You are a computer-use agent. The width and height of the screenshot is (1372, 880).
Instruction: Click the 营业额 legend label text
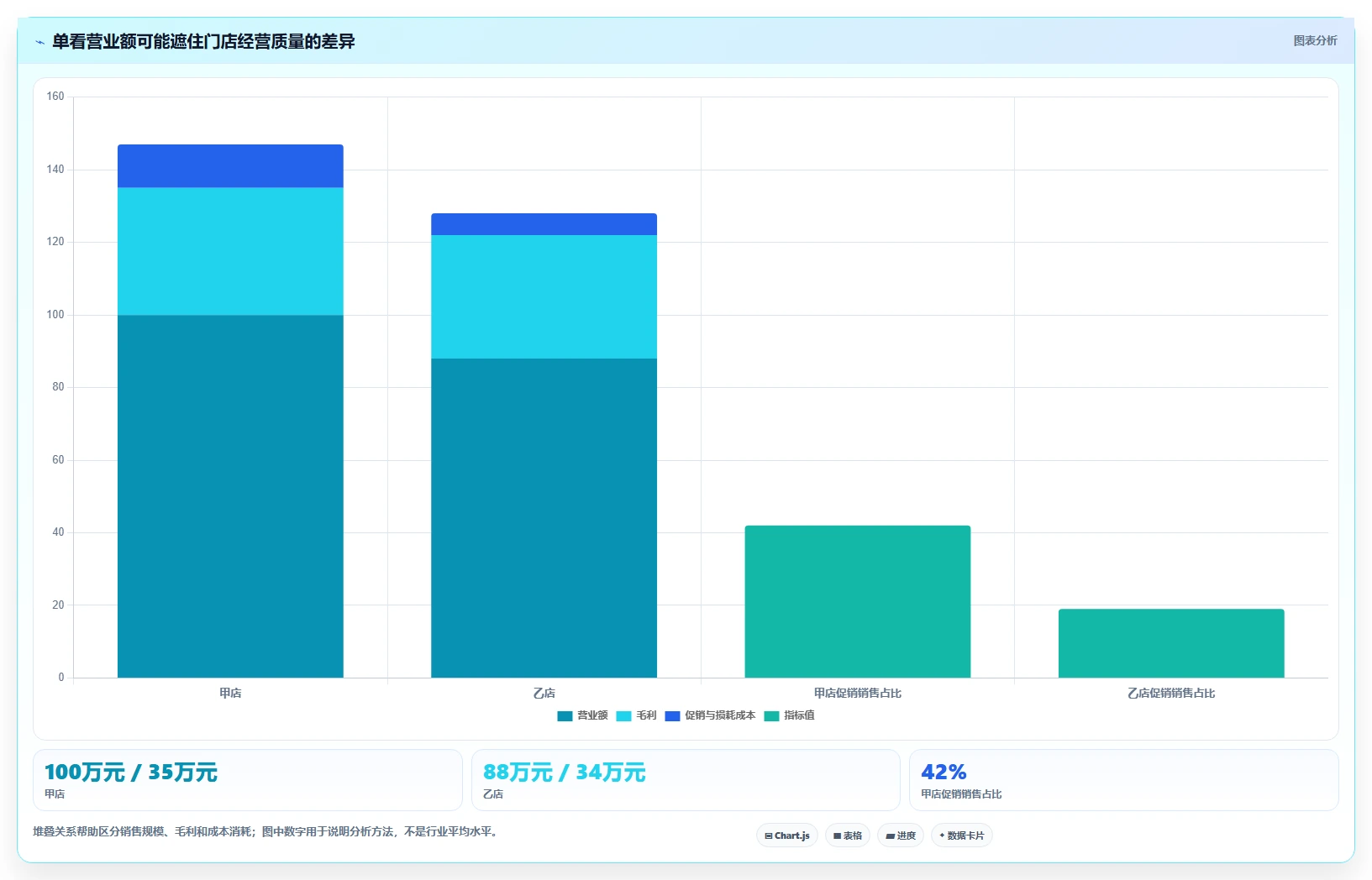coord(592,715)
